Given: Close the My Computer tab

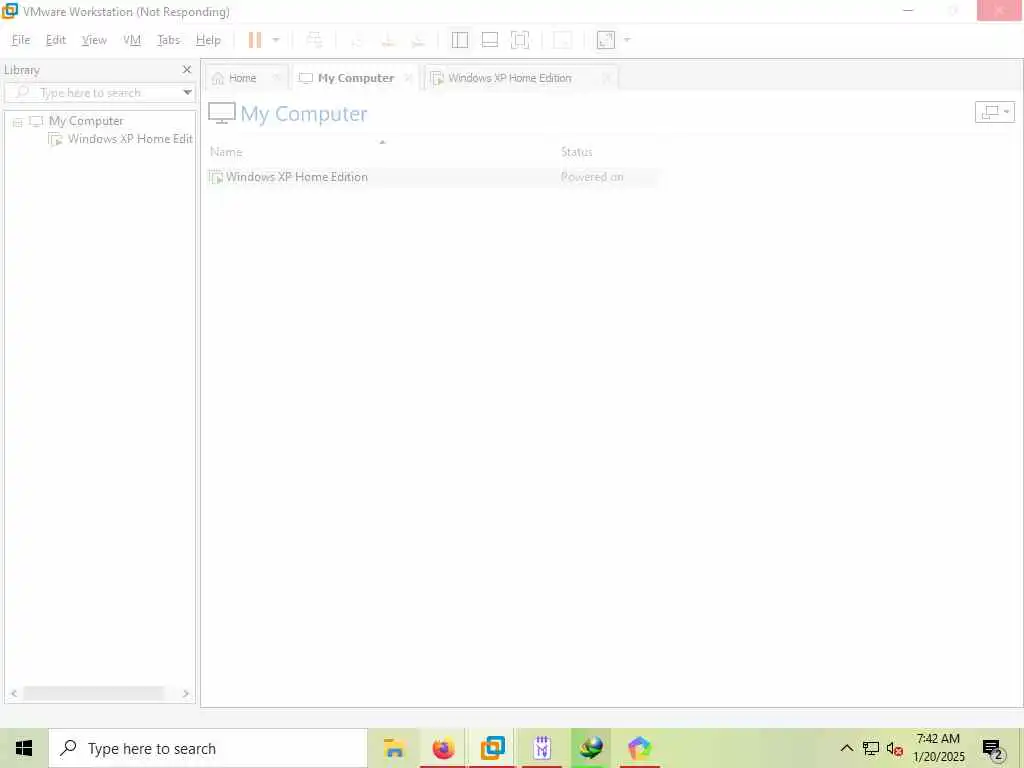Looking at the screenshot, I should tap(408, 78).
